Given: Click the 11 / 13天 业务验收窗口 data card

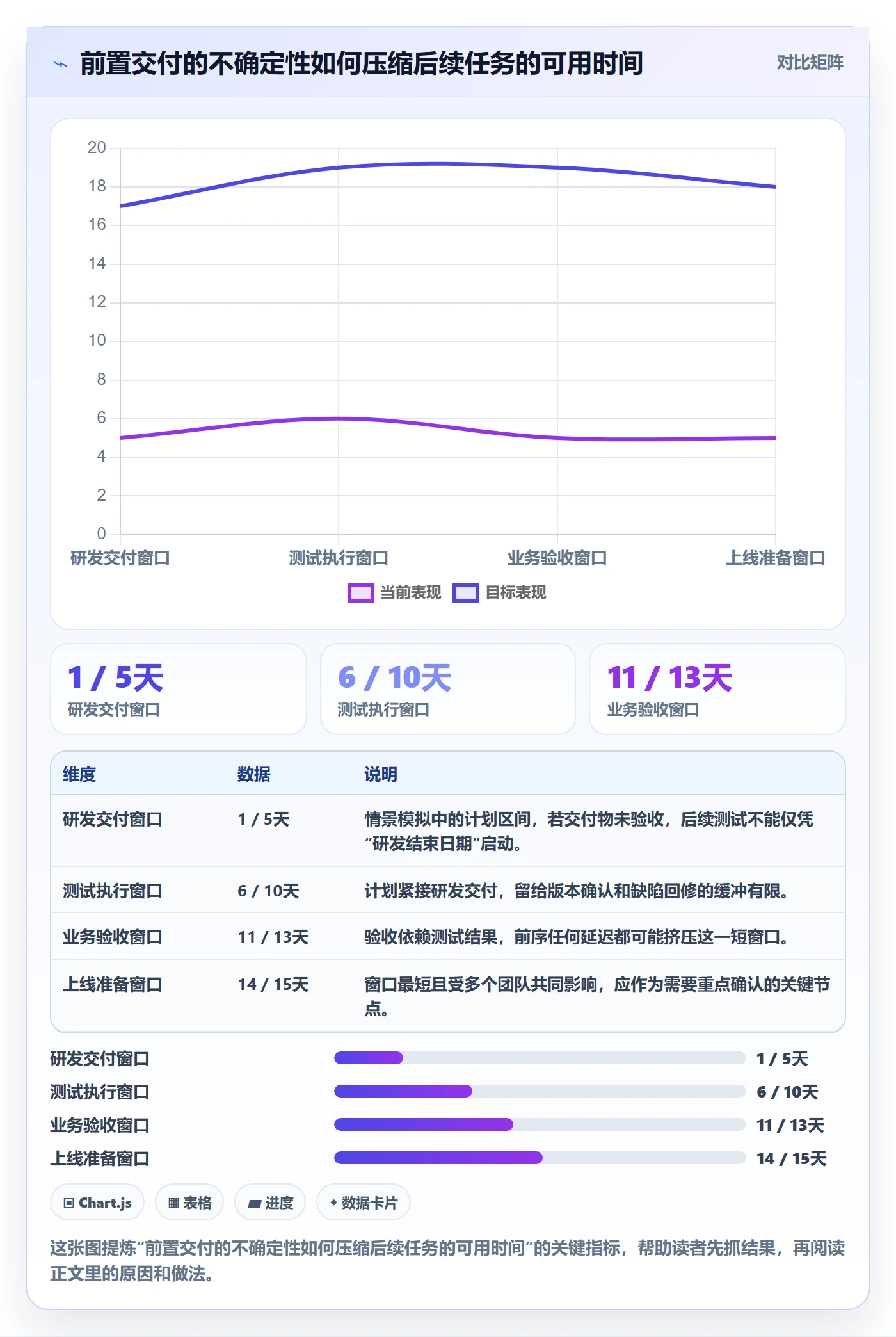Looking at the screenshot, I should pos(717,689).
